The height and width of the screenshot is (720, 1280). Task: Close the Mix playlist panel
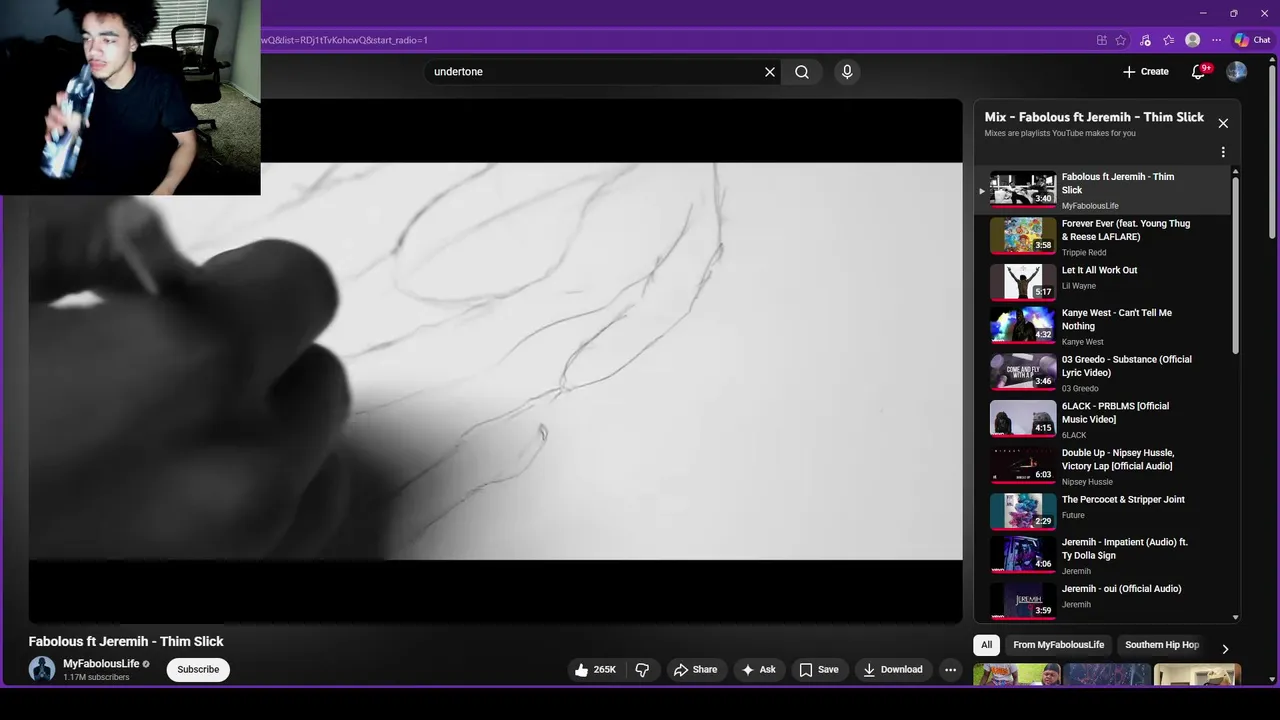pos(1223,123)
